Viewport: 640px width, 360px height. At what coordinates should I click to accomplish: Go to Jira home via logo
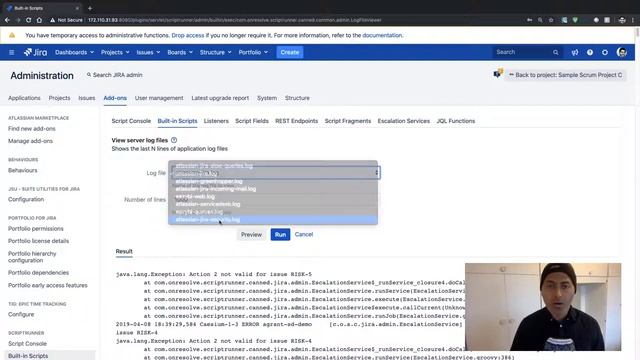click(36, 52)
